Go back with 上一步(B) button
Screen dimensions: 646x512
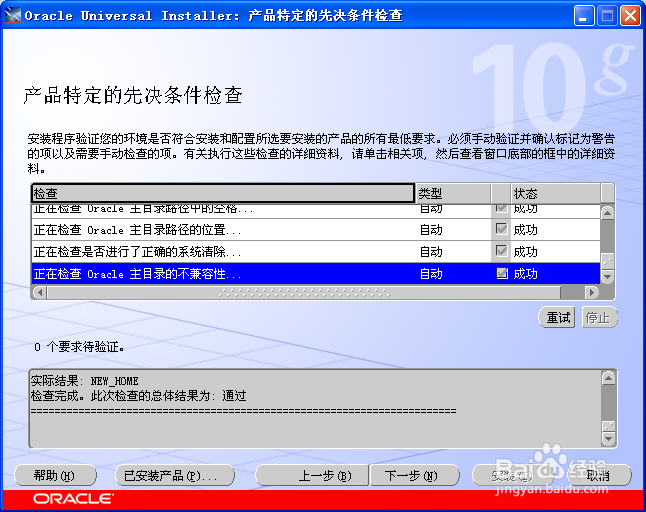click(x=312, y=476)
